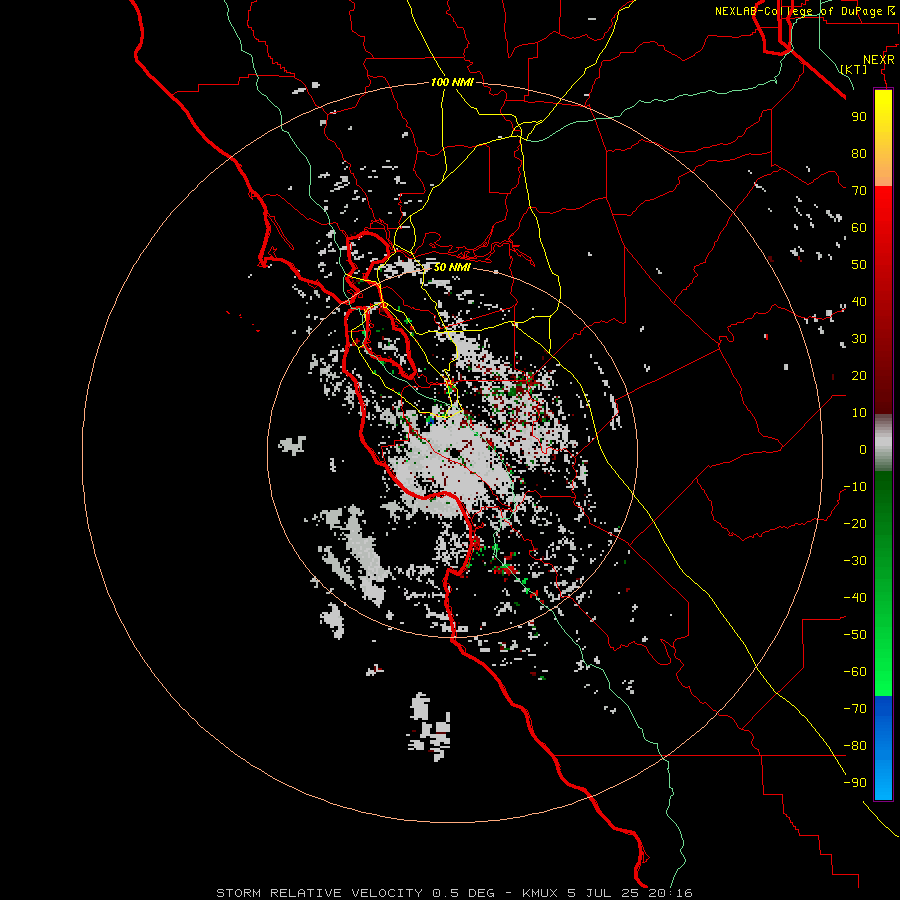900x900 pixels.
Task: Click the "STORM RELATIVE VELOCITY" caption text
Action: click(320, 893)
